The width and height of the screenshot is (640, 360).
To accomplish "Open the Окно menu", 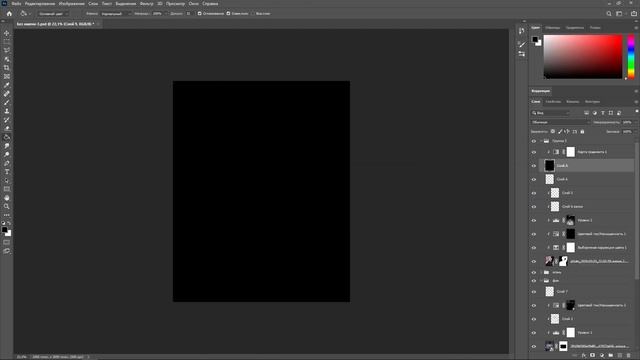I will (193, 3).
